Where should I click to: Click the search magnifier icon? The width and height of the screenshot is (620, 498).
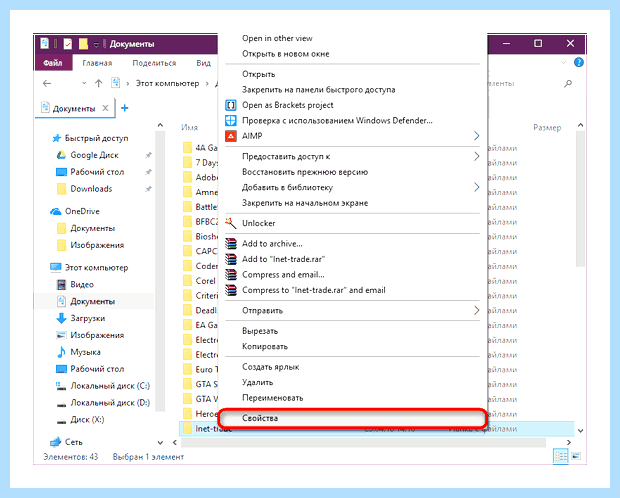[568, 83]
